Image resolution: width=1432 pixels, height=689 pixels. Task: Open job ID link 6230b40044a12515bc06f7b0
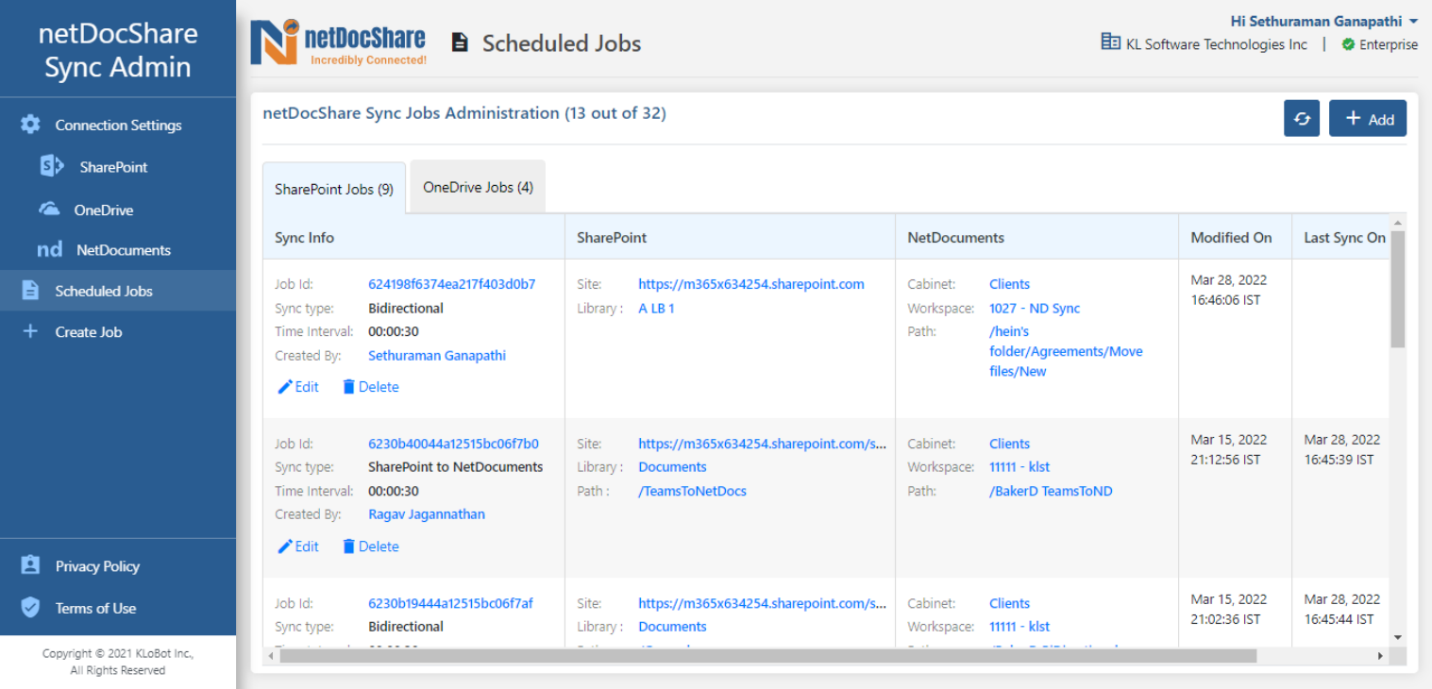pyautogui.click(x=453, y=444)
